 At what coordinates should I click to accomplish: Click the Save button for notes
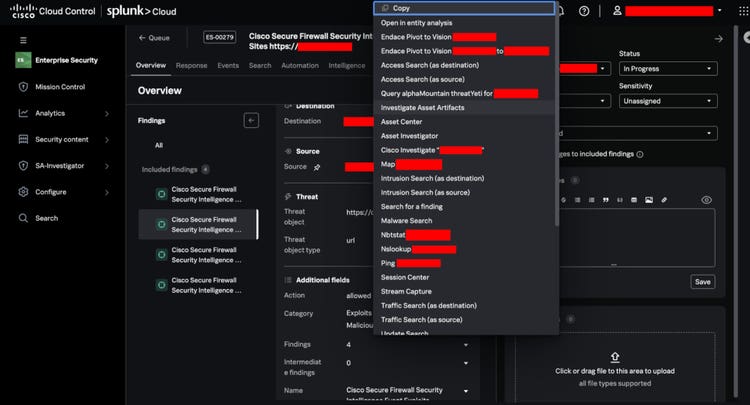tap(702, 282)
